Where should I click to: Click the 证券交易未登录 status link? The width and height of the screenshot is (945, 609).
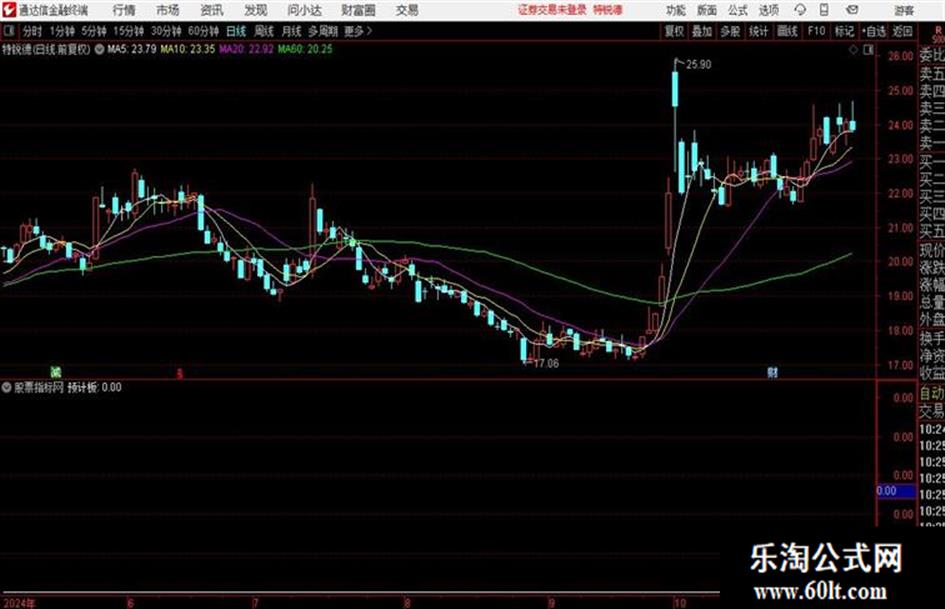(x=552, y=10)
